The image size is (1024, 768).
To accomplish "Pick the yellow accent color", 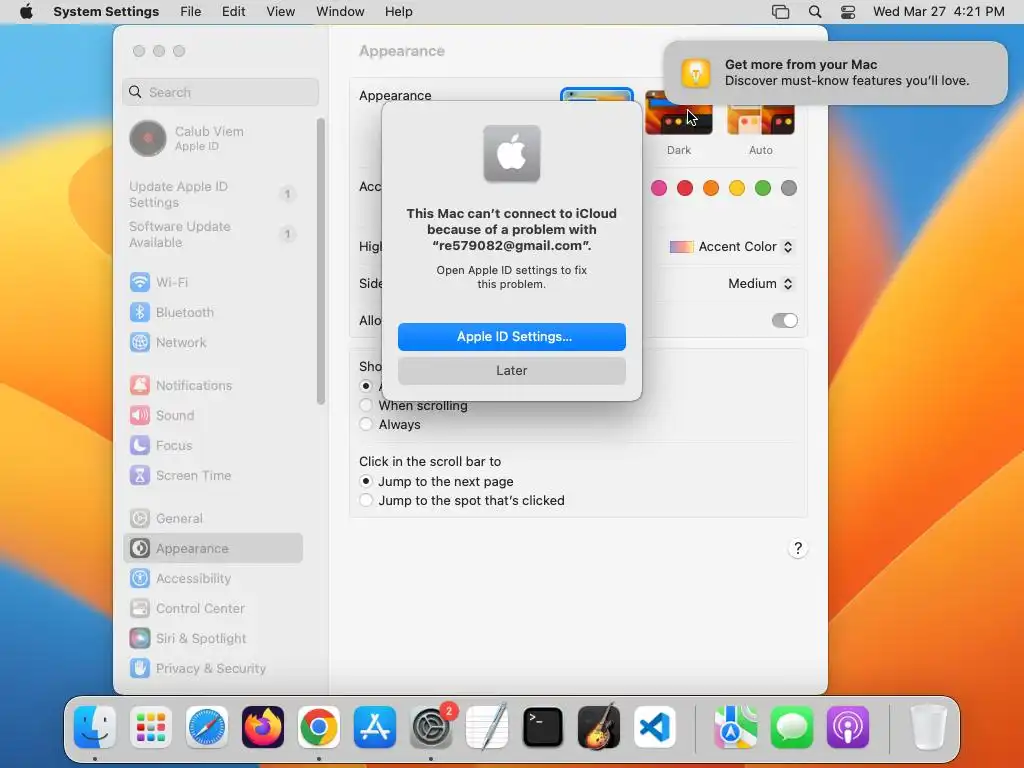I will 737,188.
